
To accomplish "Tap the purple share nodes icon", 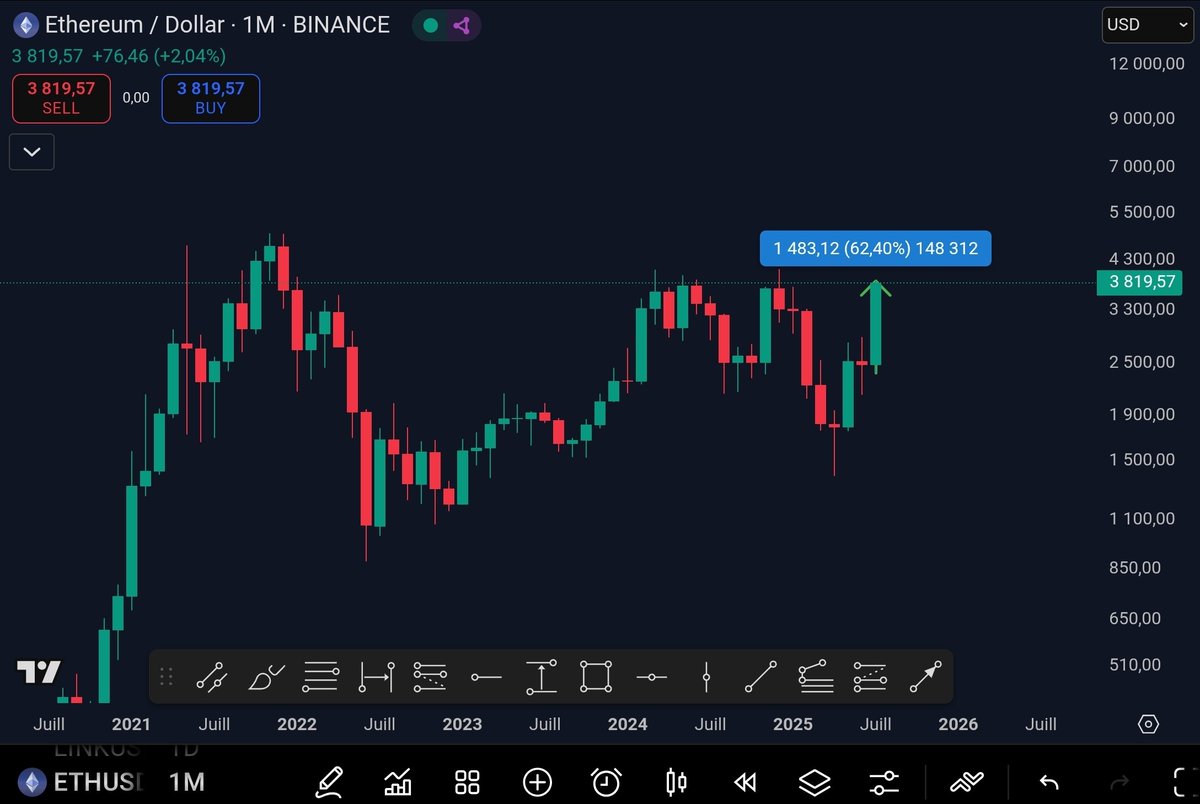I will pyautogui.click(x=461, y=25).
